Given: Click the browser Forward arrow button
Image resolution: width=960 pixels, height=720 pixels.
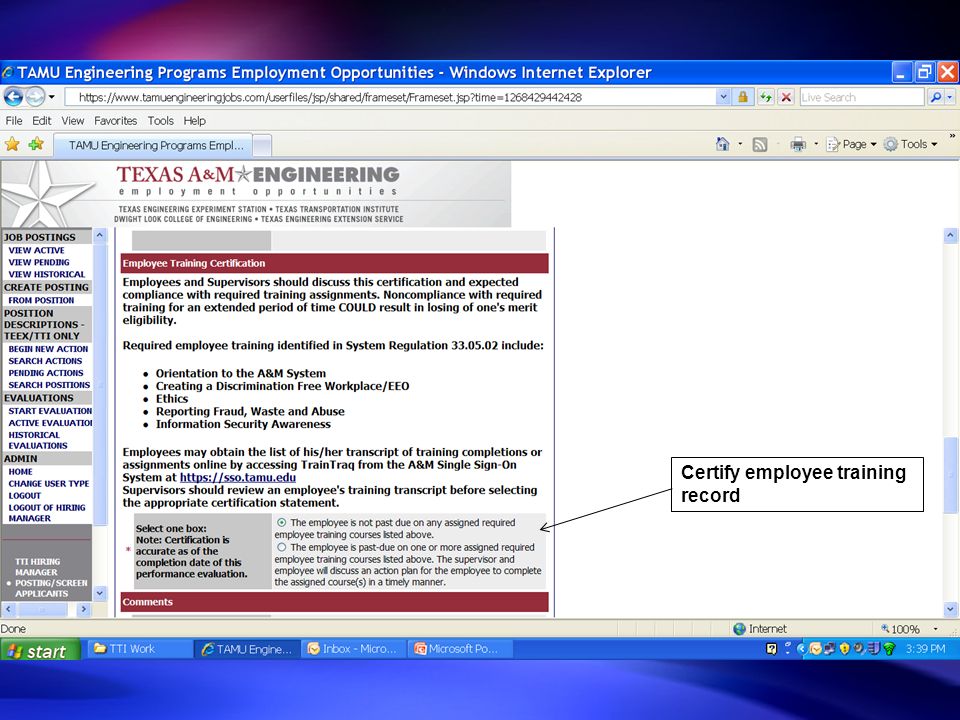Looking at the screenshot, I should (35, 97).
